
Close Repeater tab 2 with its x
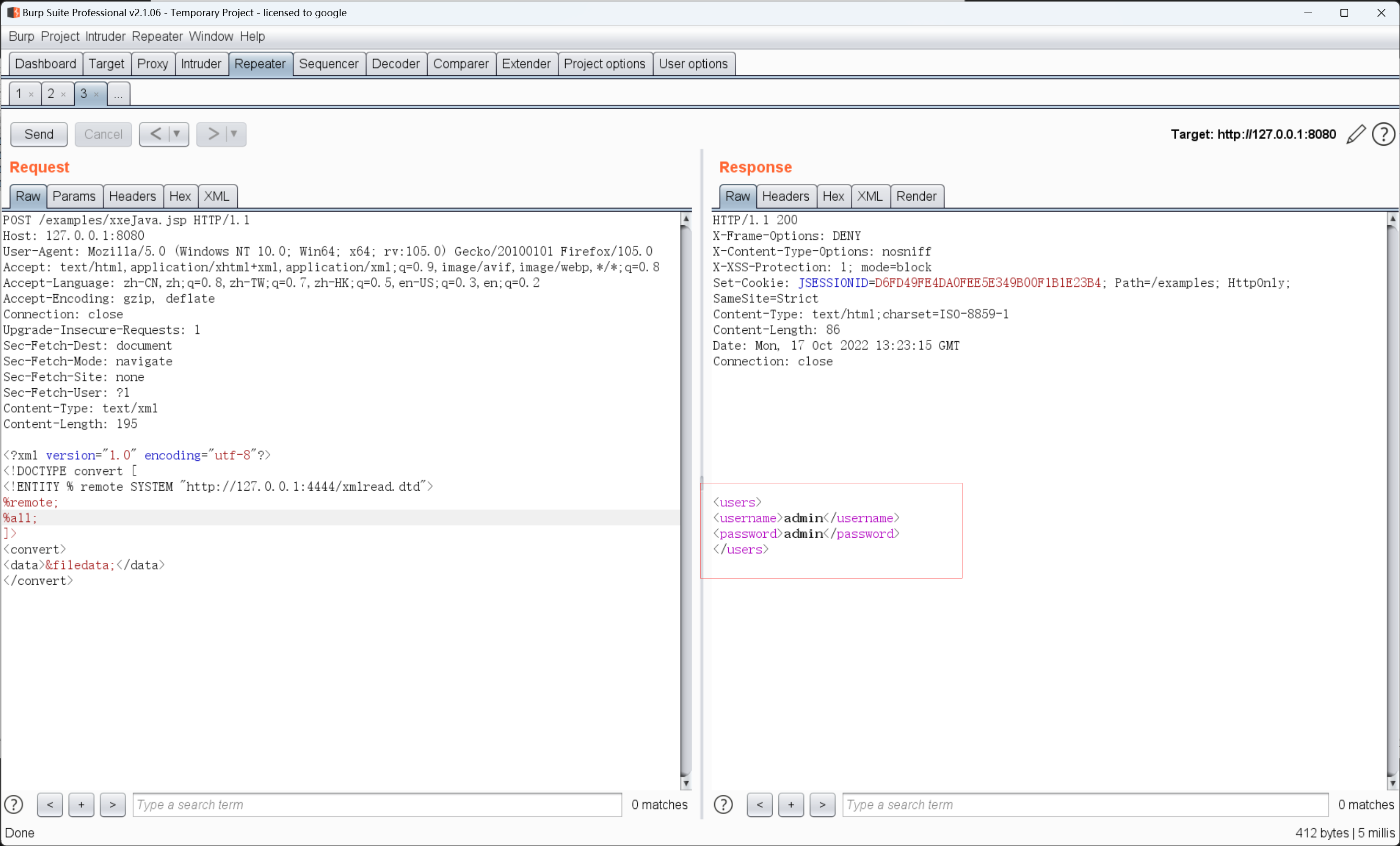[64, 94]
